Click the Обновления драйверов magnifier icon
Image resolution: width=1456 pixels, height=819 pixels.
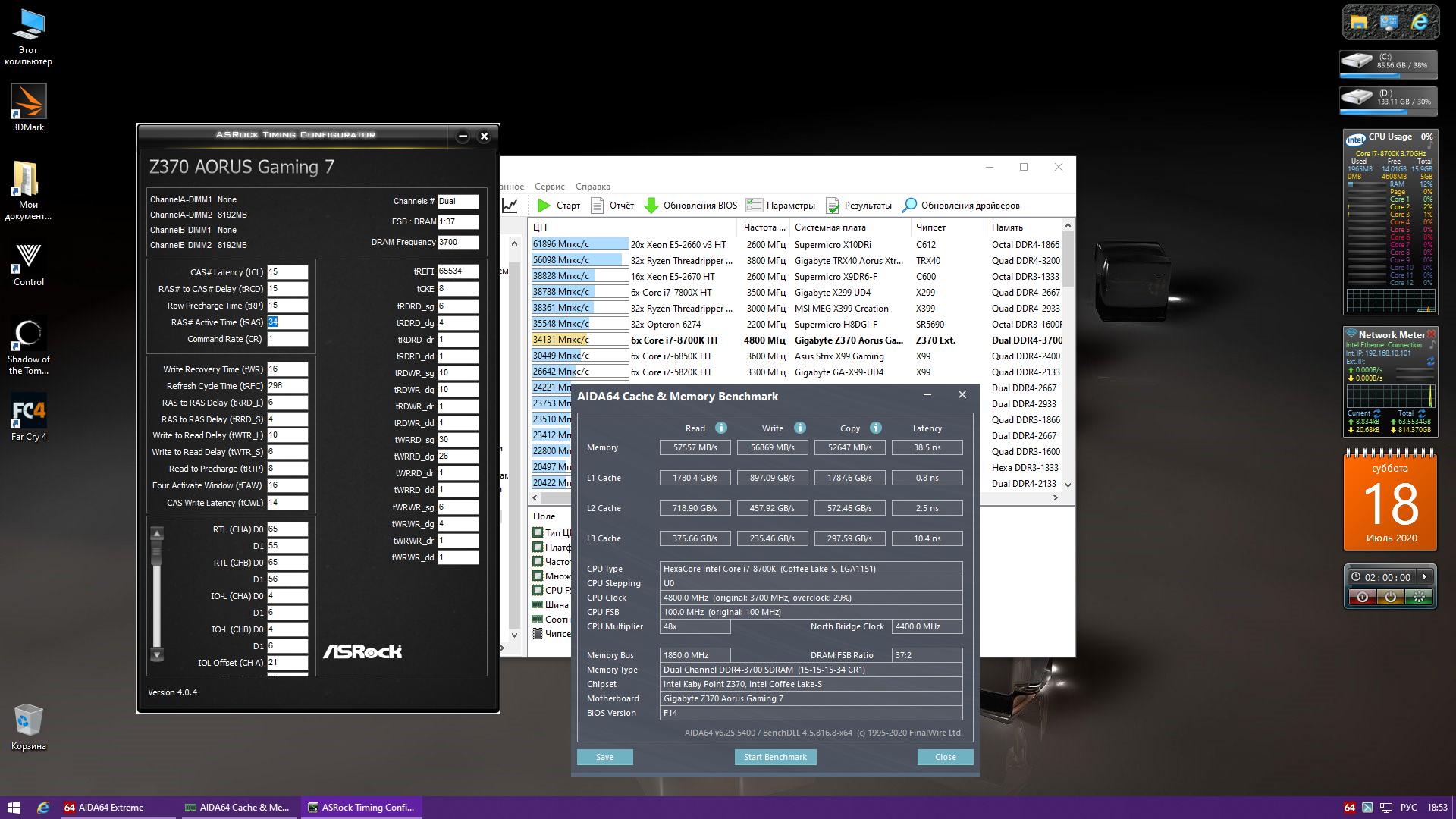click(x=909, y=206)
